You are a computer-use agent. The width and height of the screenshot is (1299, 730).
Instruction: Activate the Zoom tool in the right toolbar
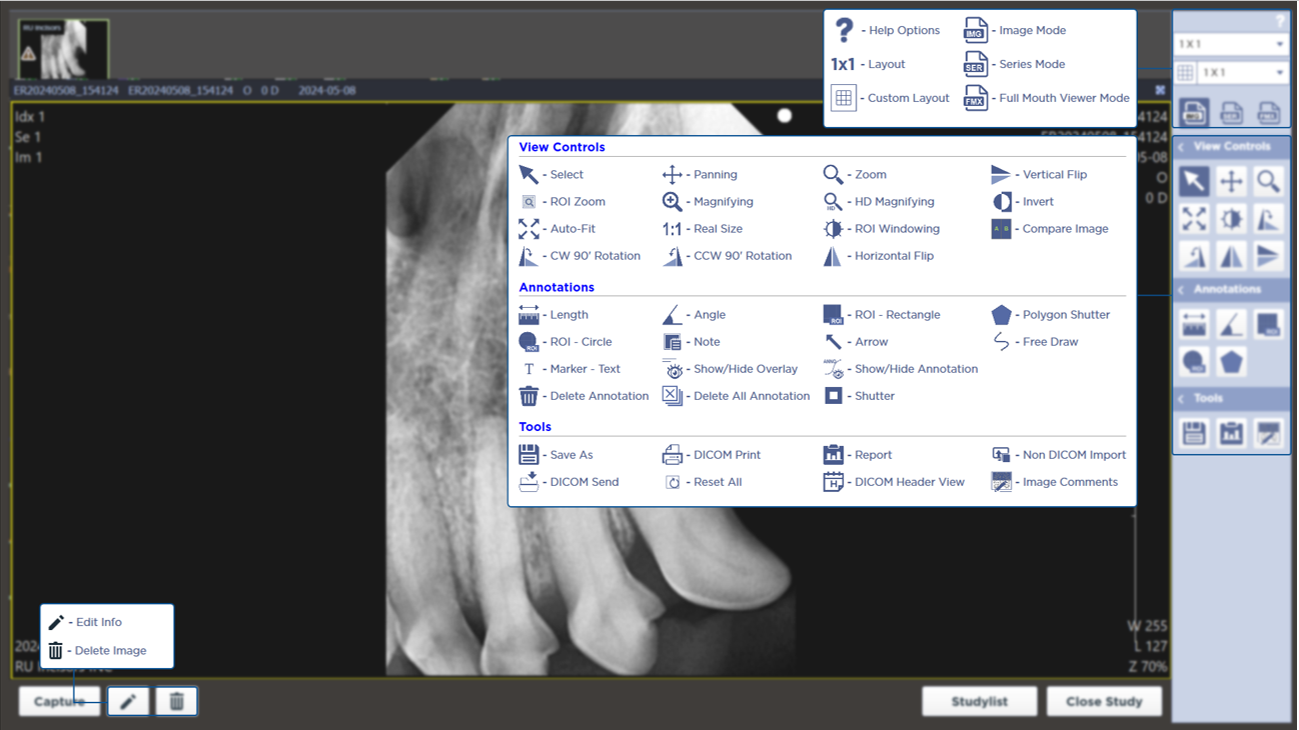coord(1268,181)
